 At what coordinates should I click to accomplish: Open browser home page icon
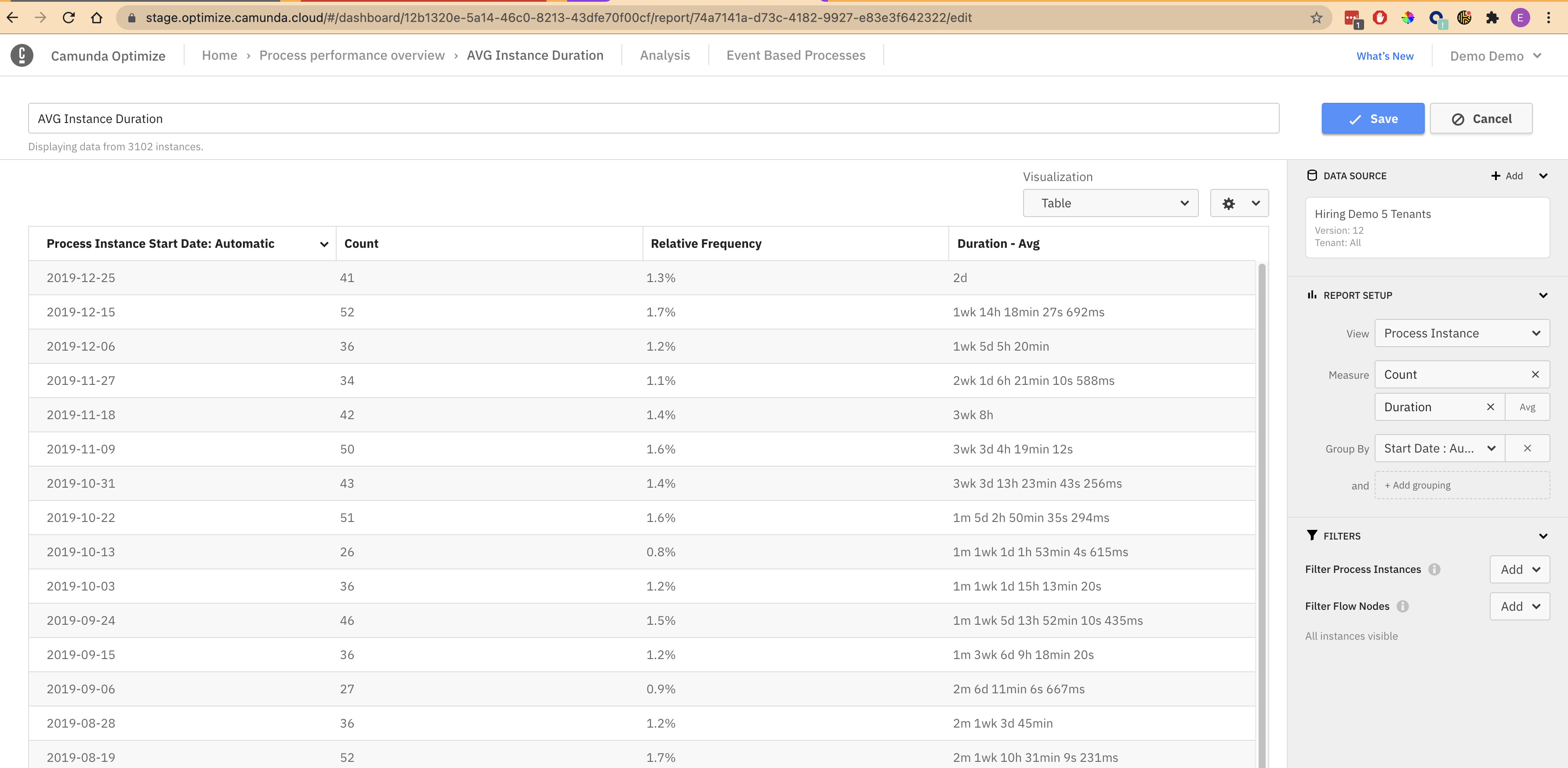(97, 18)
